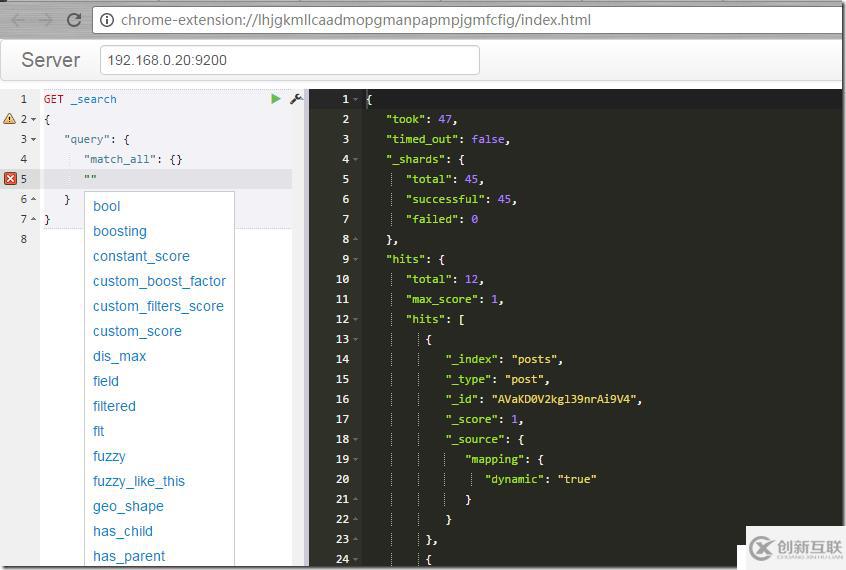Choose fuzzy from the suggestions

coord(109,456)
